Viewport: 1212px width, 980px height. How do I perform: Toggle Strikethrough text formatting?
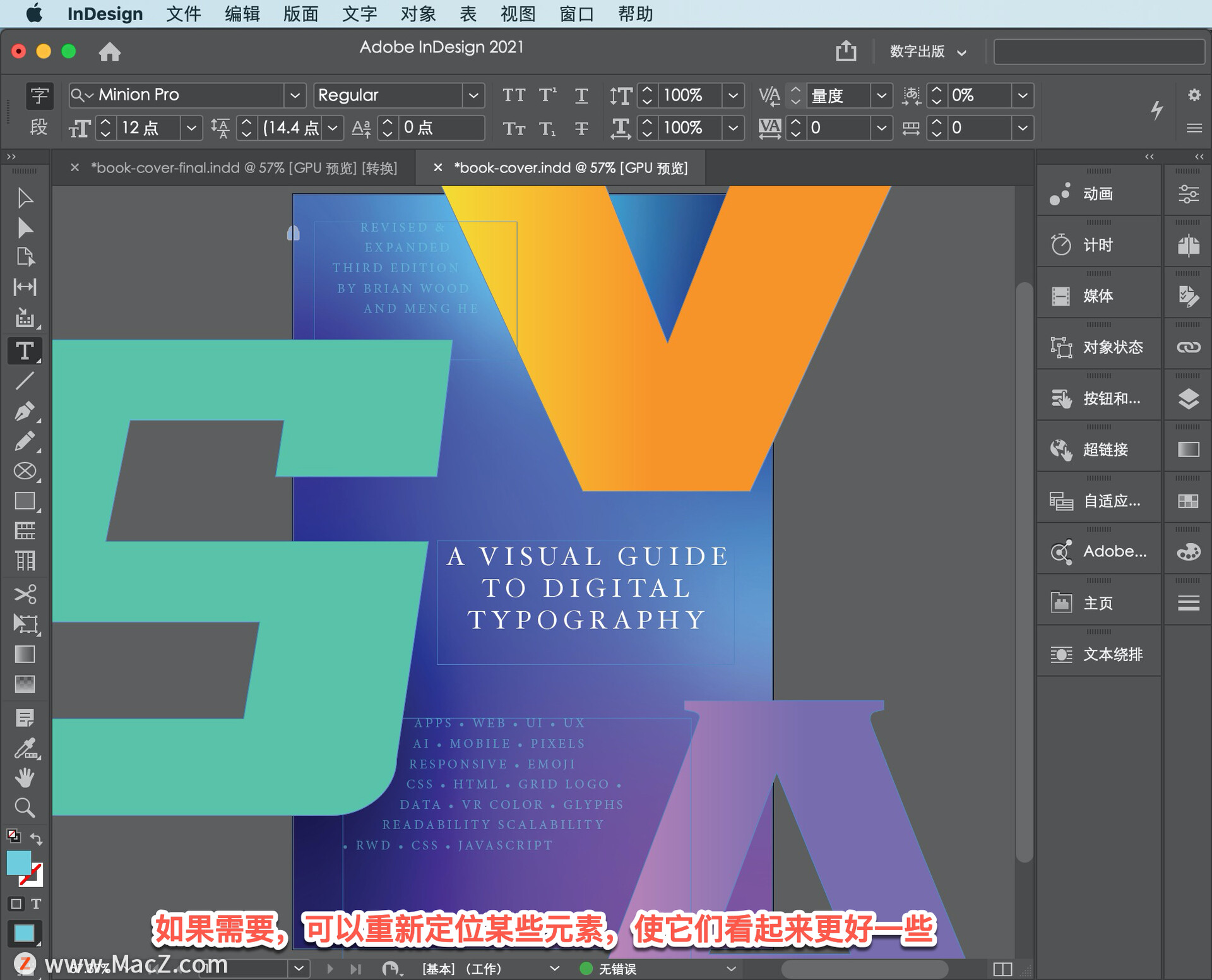(581, 129)
